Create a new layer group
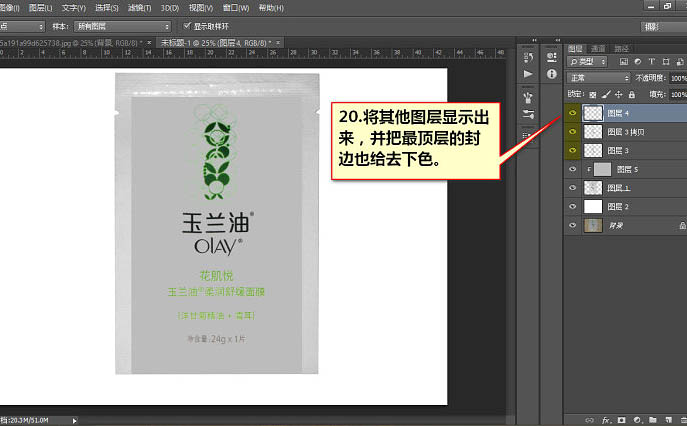The image size is (687, 426). point(653,420)
